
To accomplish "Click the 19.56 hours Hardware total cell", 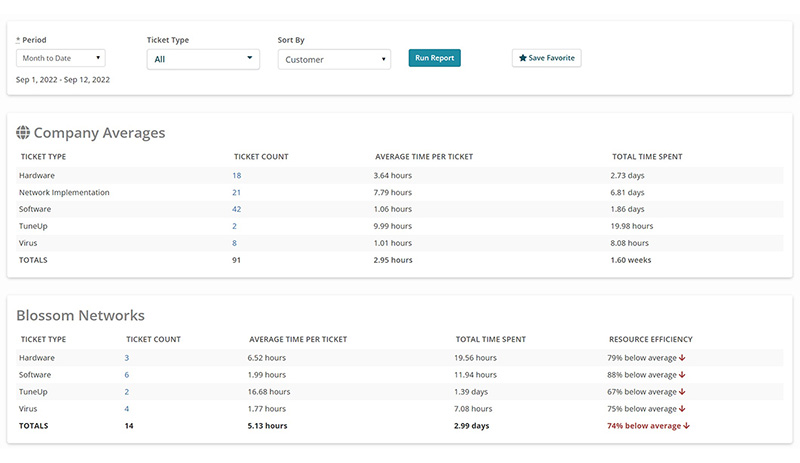I will click(475, 358).
